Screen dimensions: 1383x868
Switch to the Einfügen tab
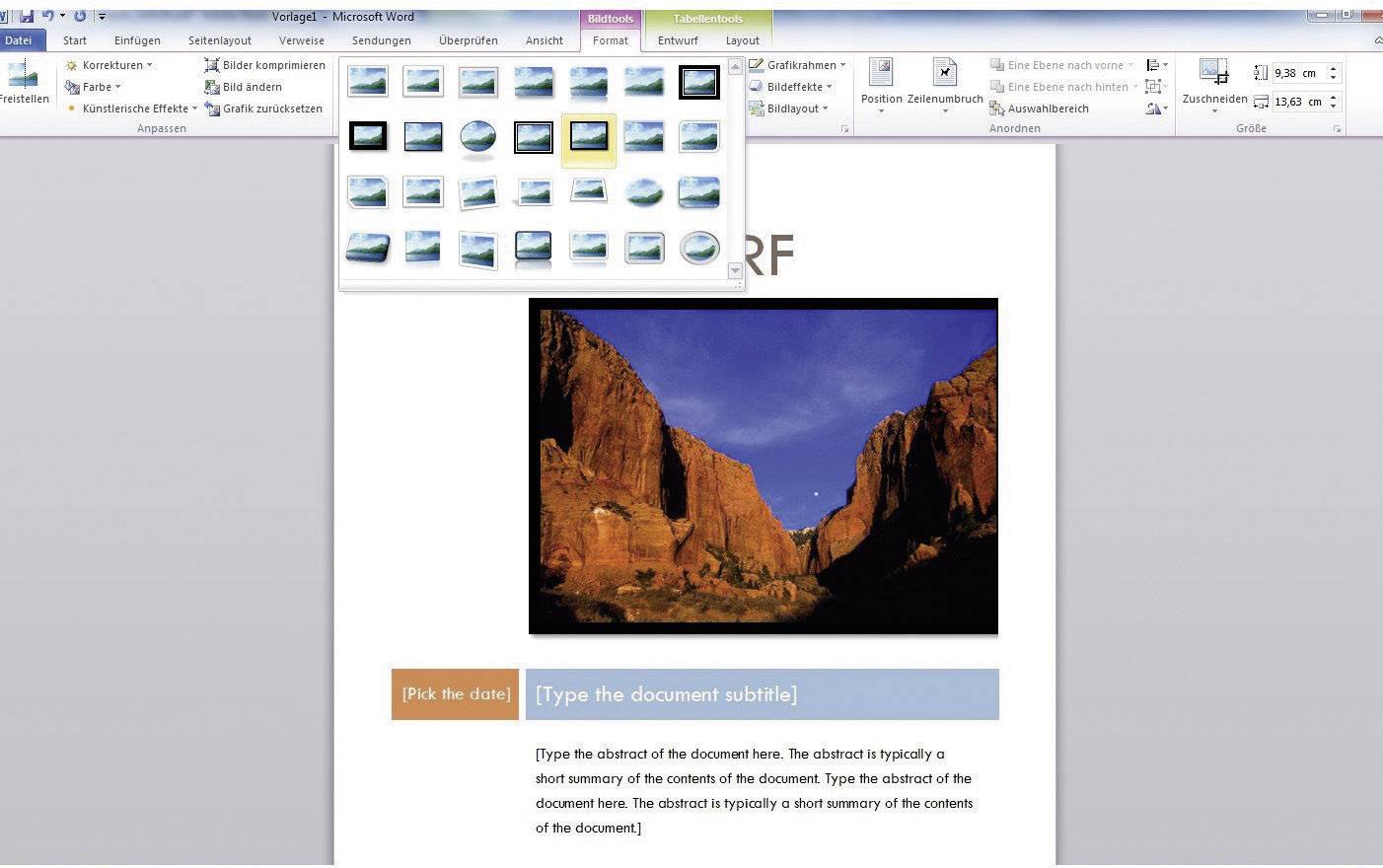(137, 40)
